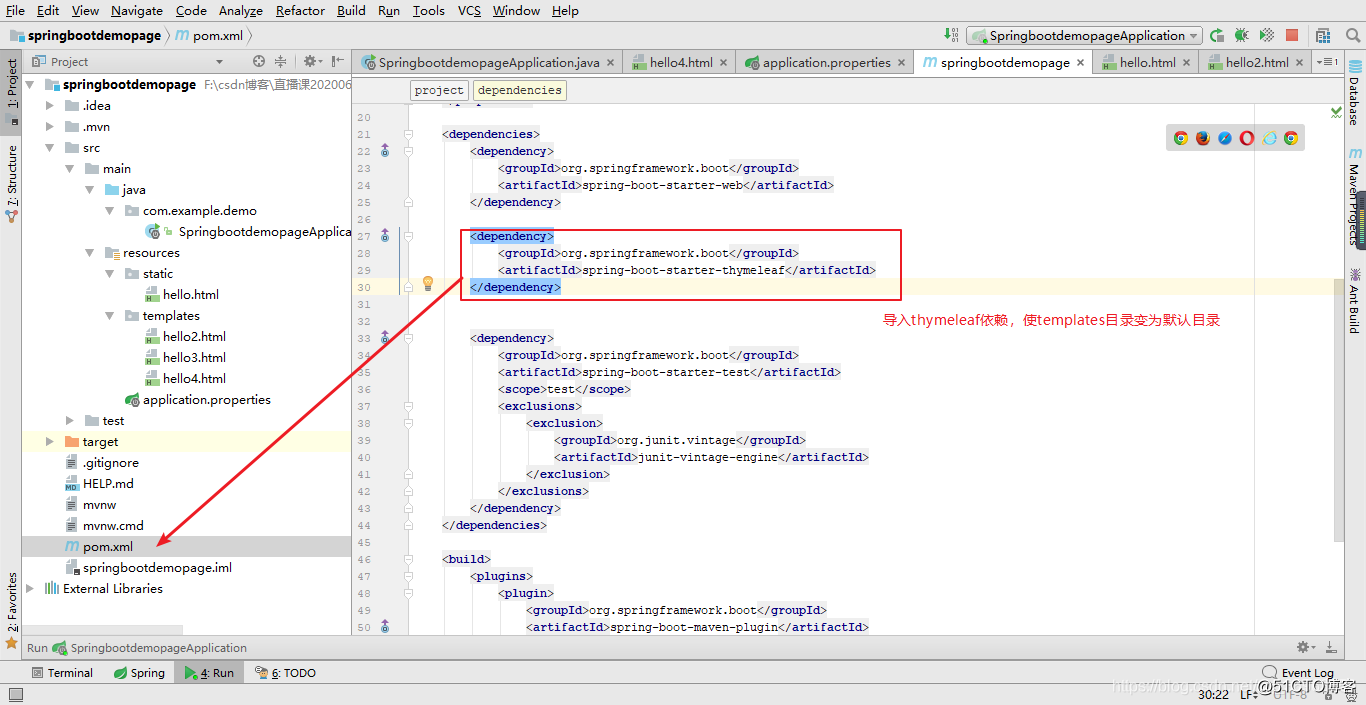The height and width of the screenshot is (705, 1366).
Task: Preview in Internet Explorer via the blue e icon
Action: (x=1269, y=138)
